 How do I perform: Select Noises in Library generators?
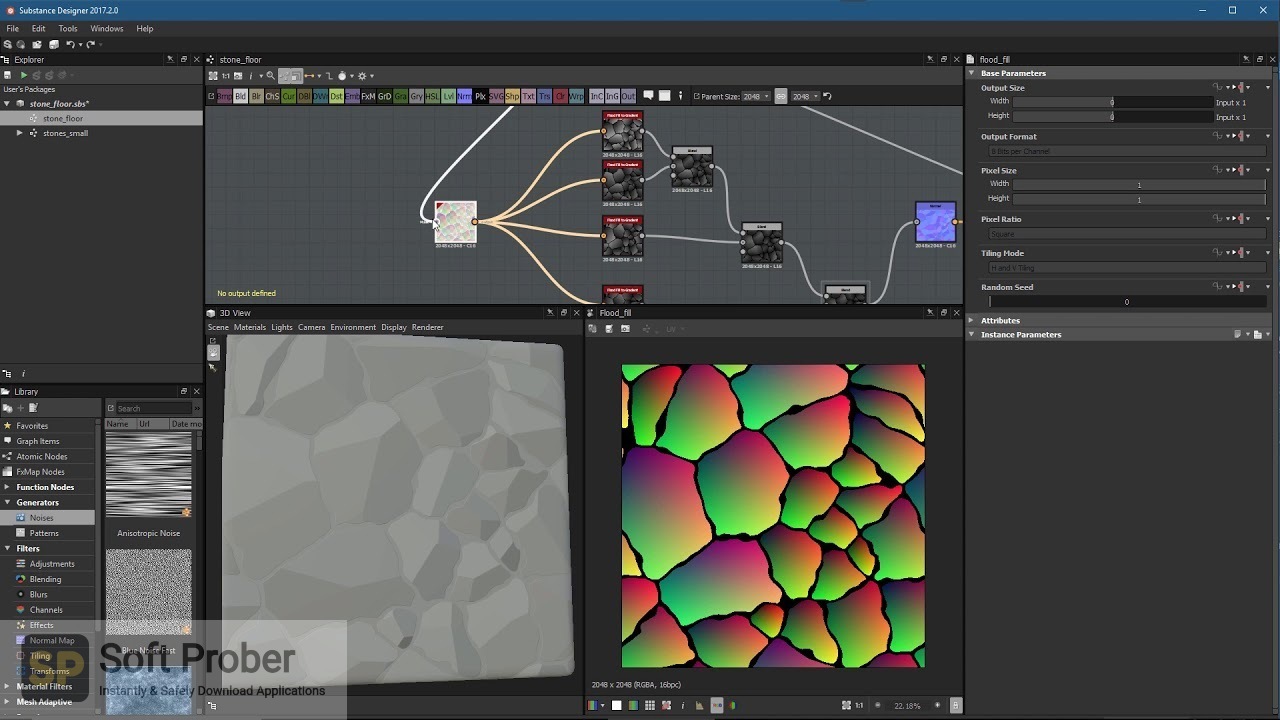(48, 517)
